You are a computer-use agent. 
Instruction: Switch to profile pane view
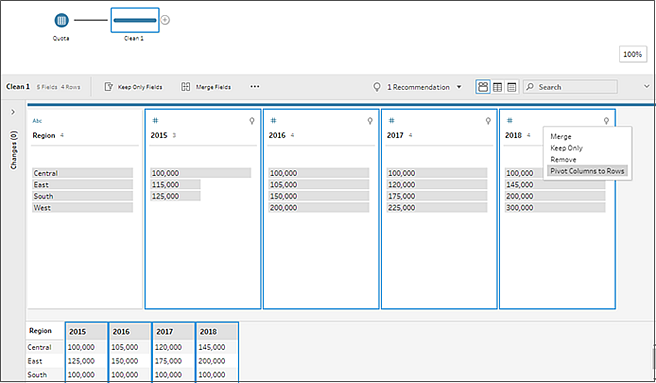483,87
